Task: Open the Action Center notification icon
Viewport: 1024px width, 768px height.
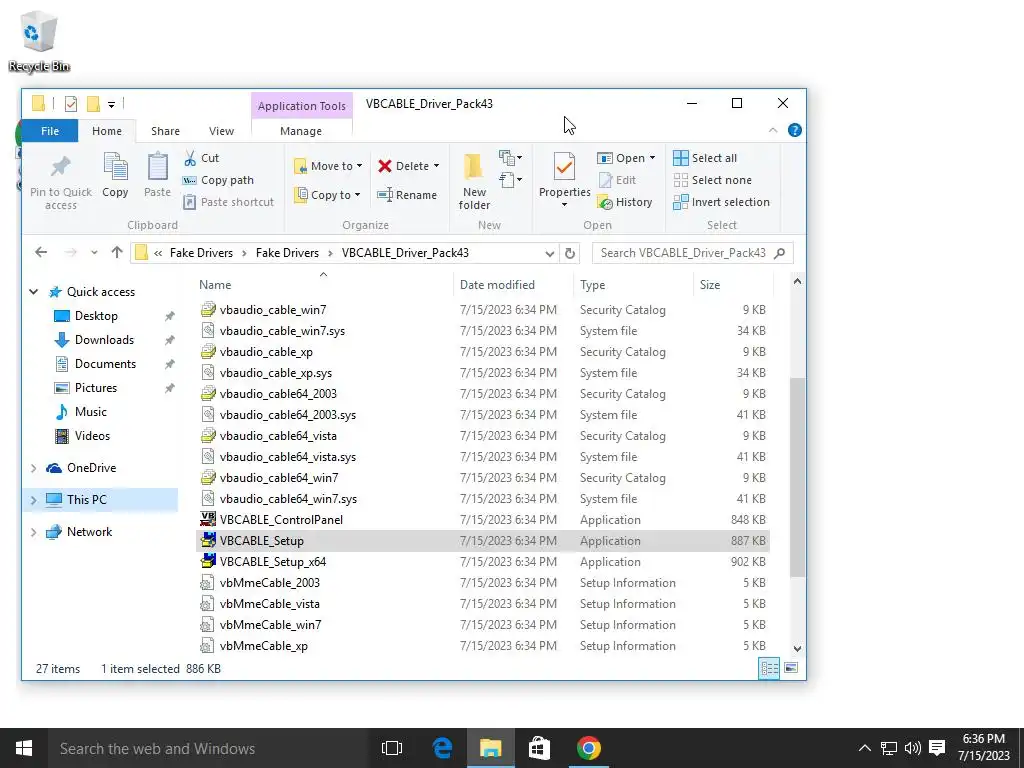Action: [x=937, y=748]
